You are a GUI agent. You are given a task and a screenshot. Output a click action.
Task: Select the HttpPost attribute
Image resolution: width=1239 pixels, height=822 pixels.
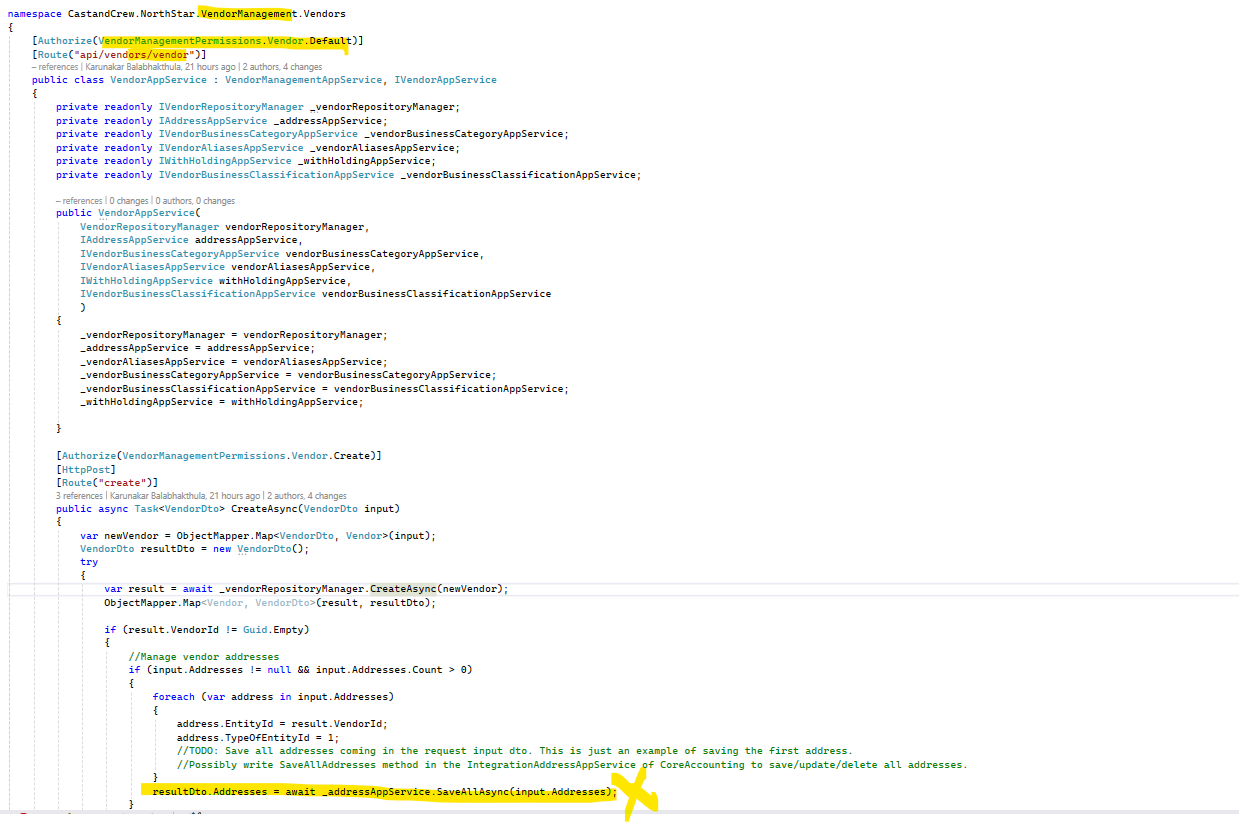[x=87, y=469]
